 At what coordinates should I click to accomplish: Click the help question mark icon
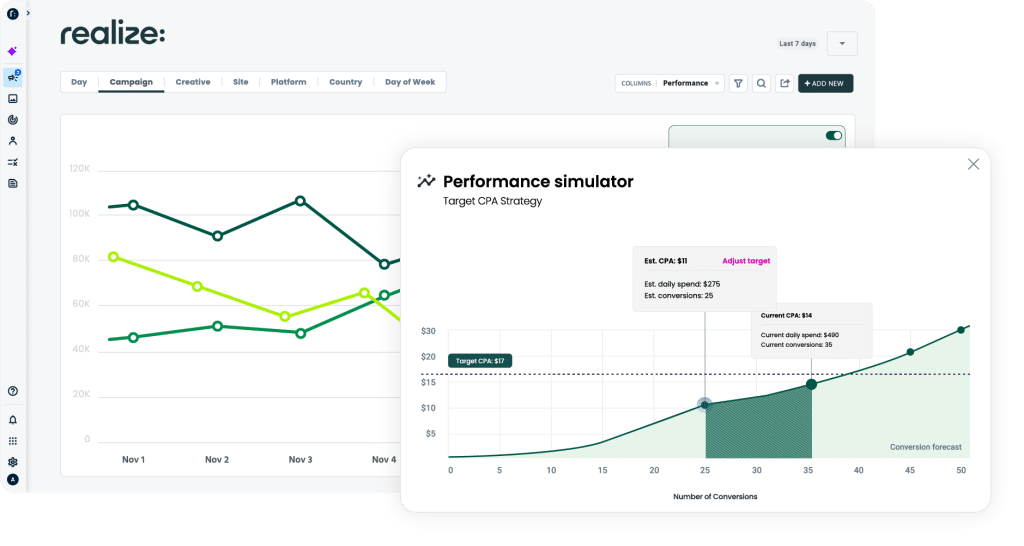tap(13, 391)
